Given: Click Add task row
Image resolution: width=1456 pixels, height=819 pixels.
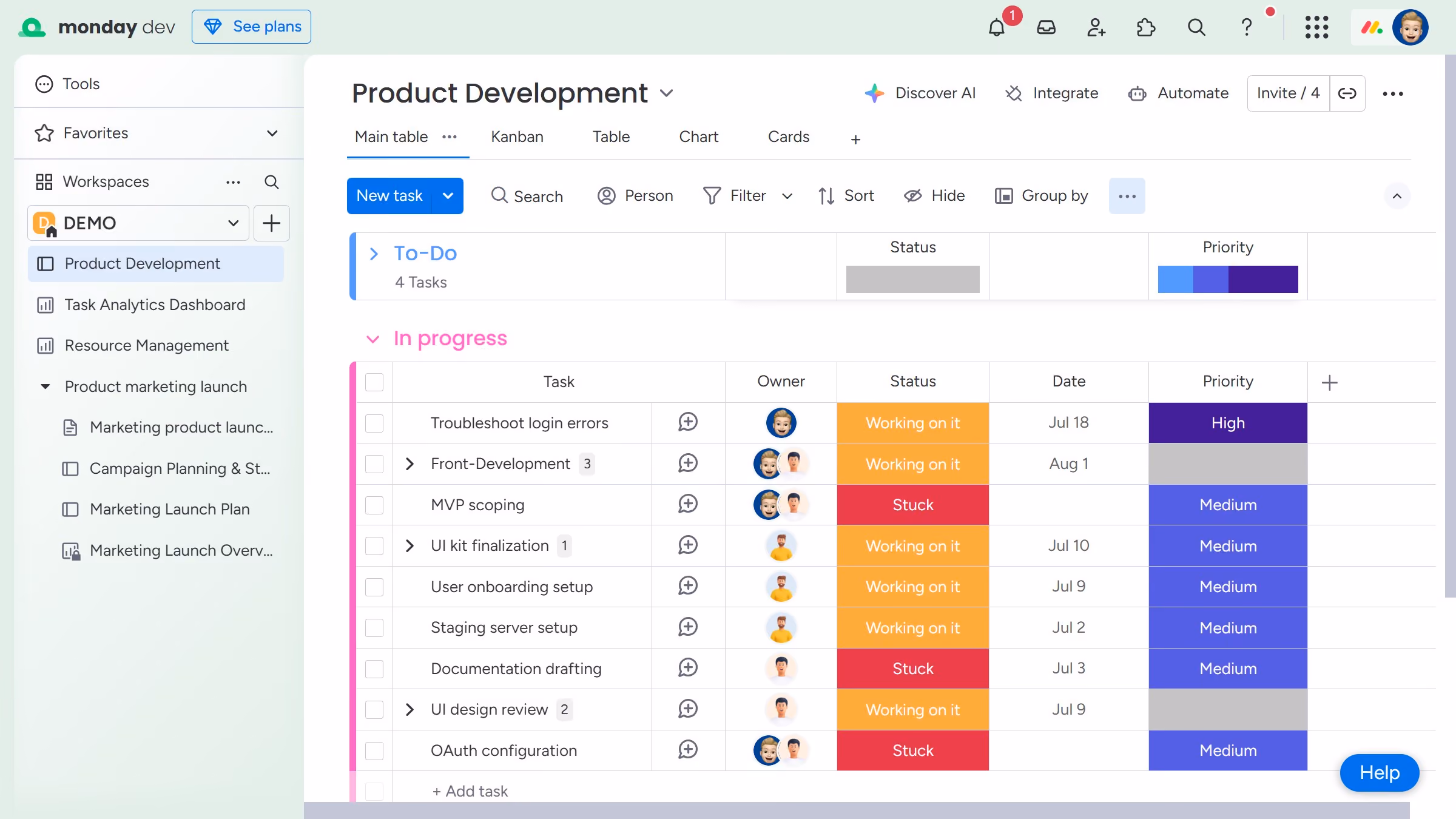Looking at the screenshot, I should point(470,791).
